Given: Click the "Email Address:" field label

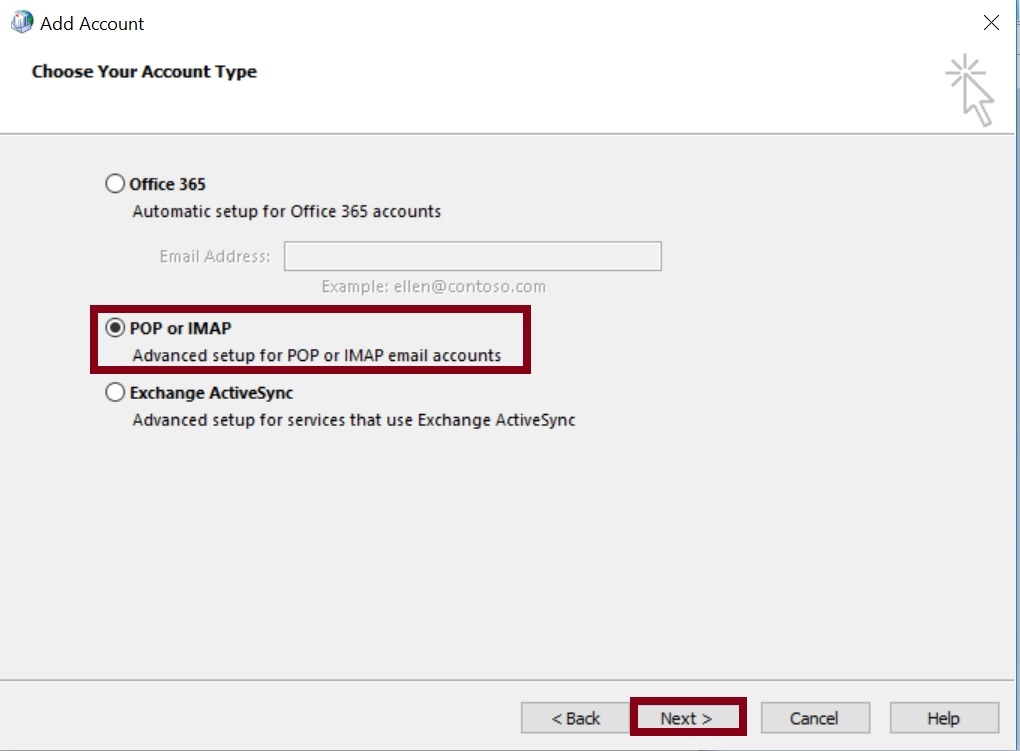Looking at the screenshot, I should pyautogui.click(x=215, y=257).
